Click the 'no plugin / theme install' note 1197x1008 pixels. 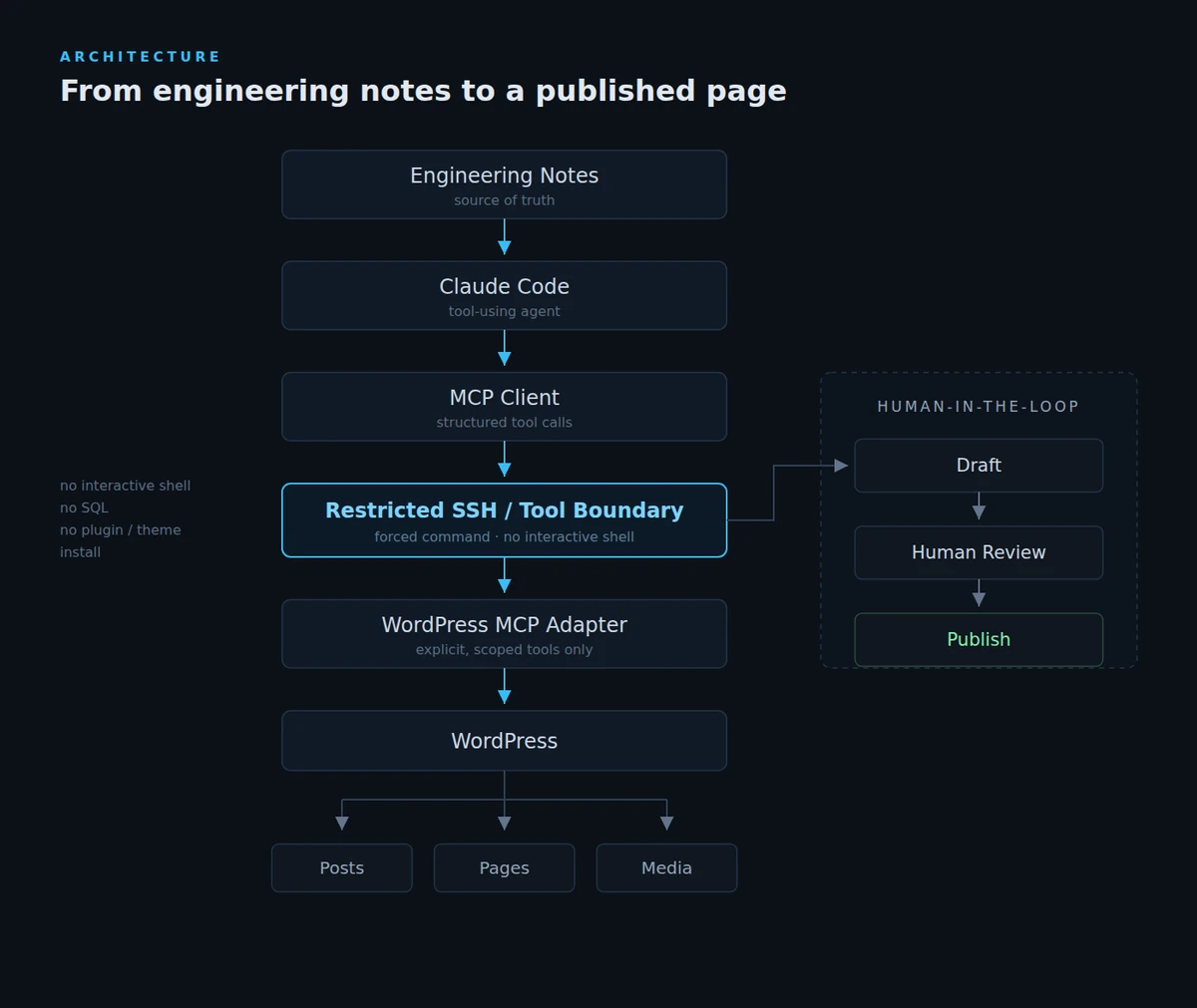click(120, 540)
